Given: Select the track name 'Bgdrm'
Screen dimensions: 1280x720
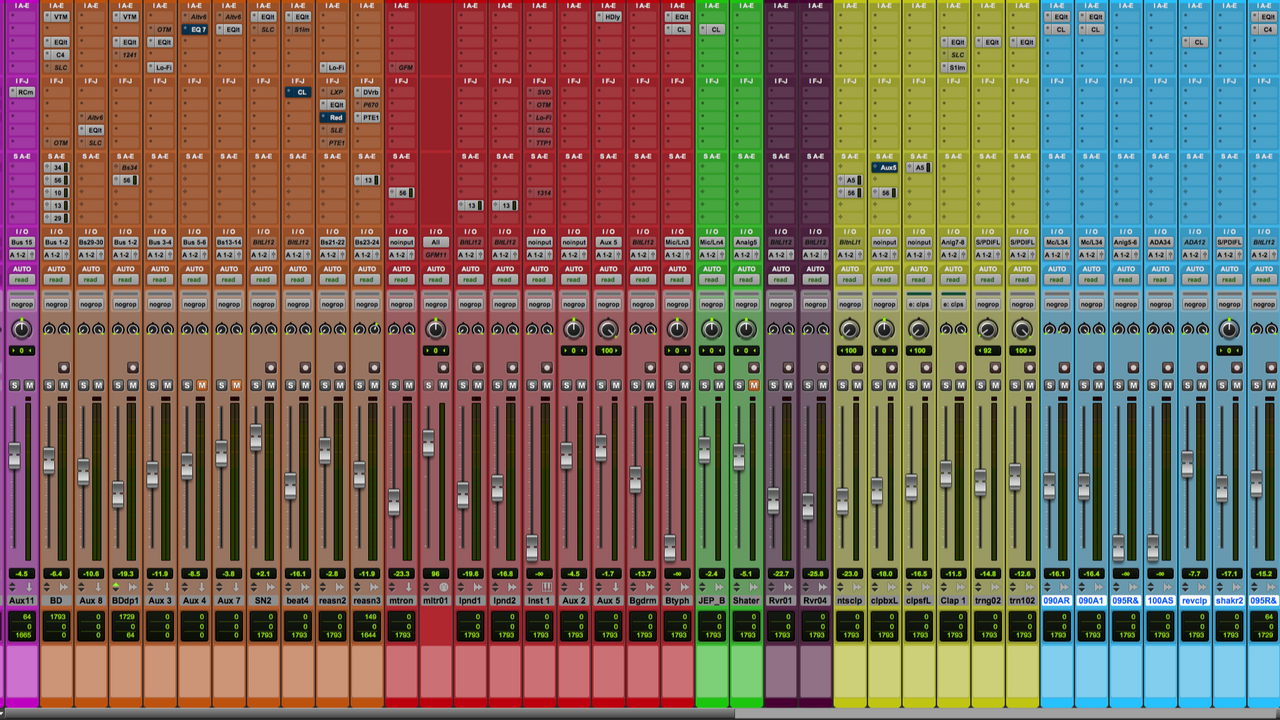Looking at the screenshot, I should pos(643,601).
